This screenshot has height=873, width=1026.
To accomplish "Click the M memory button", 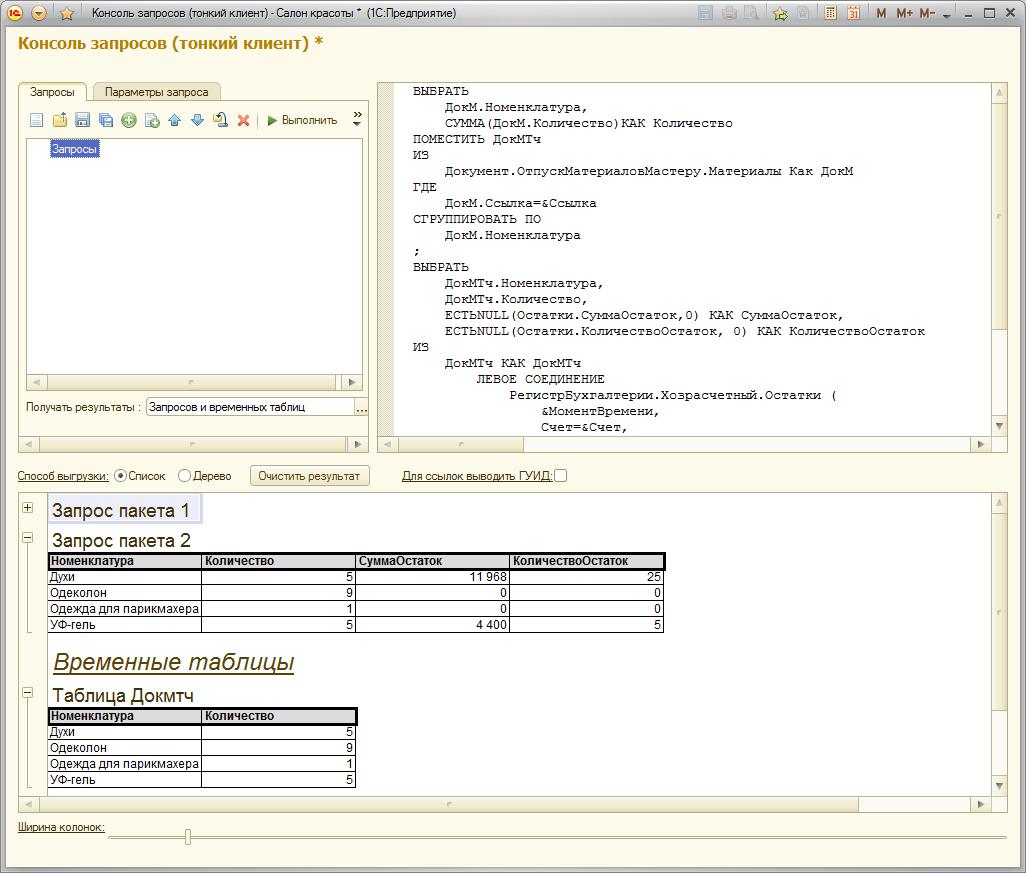I will (x=881, y=13).
